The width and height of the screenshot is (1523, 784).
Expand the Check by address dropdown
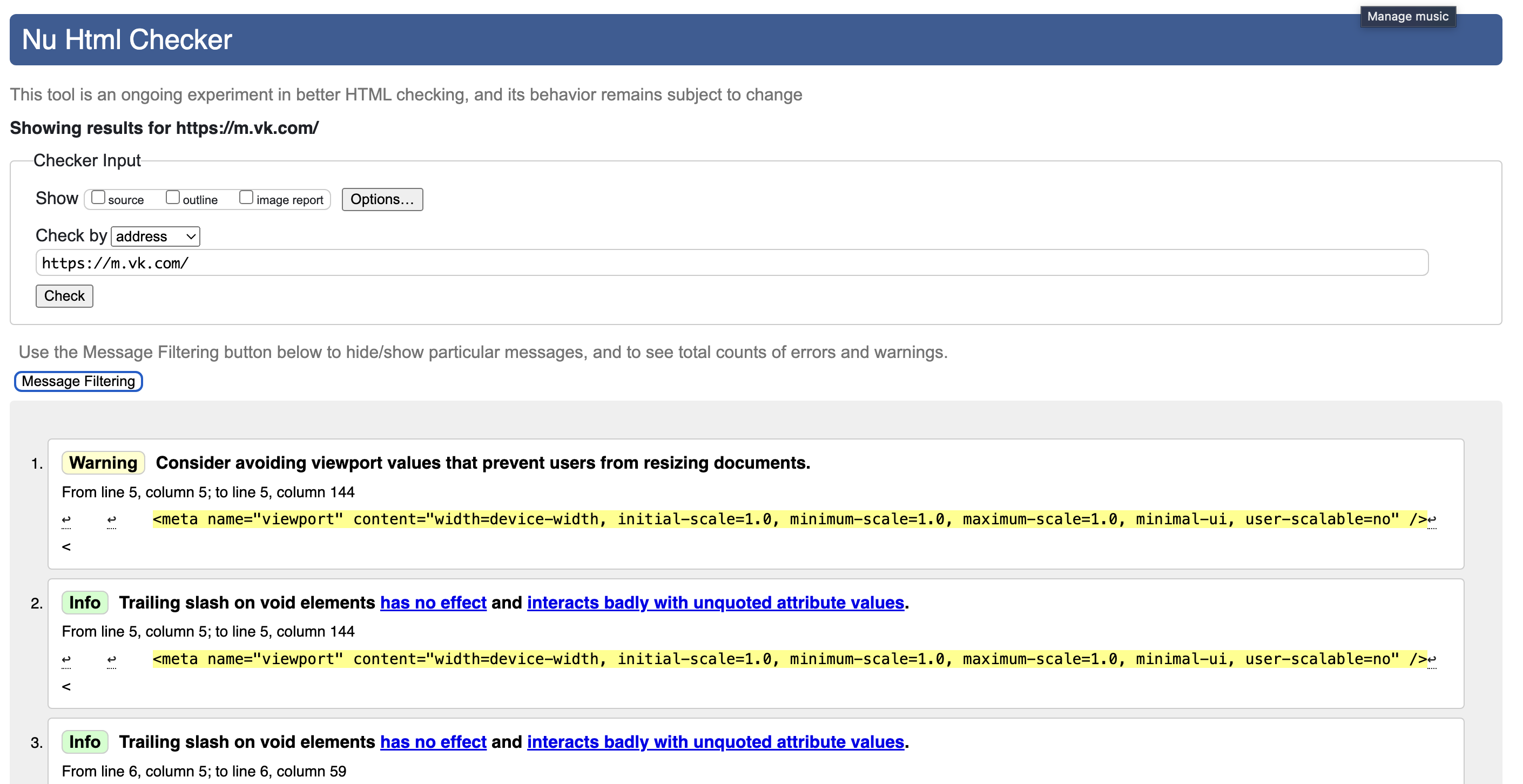coord(156,236)
